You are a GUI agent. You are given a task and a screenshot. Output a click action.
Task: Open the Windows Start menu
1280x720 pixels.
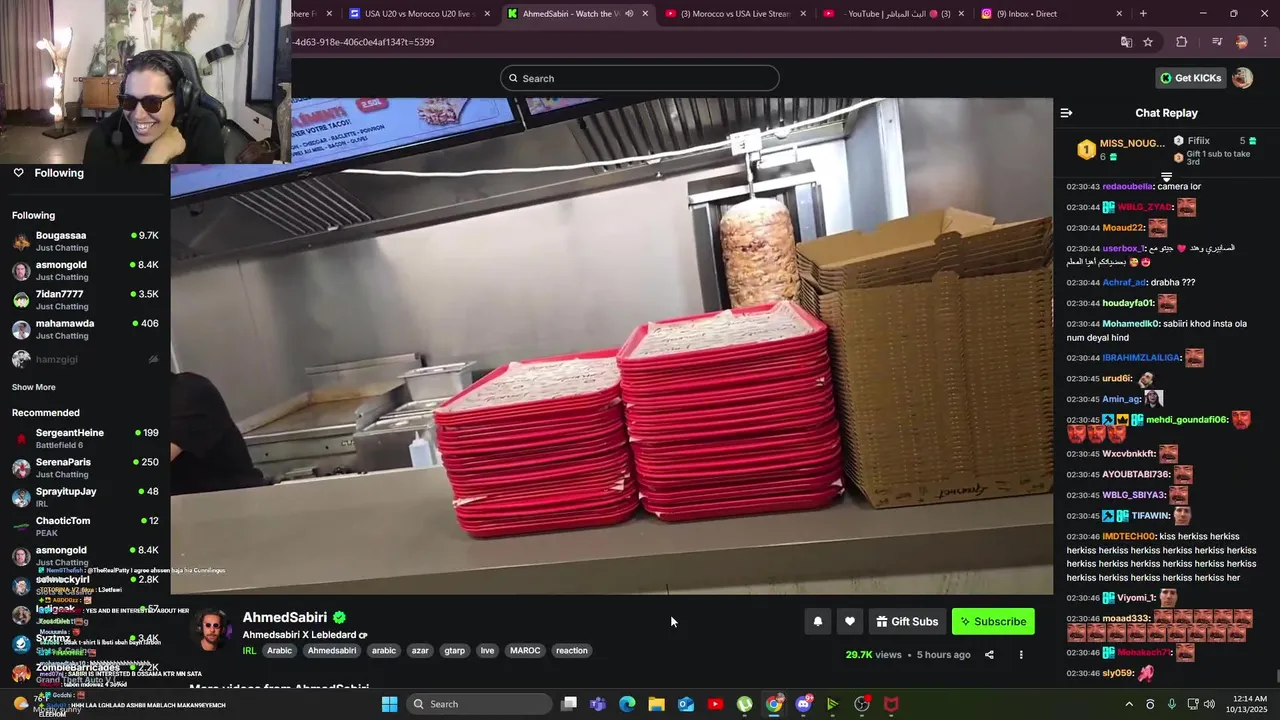coord(390,704)
